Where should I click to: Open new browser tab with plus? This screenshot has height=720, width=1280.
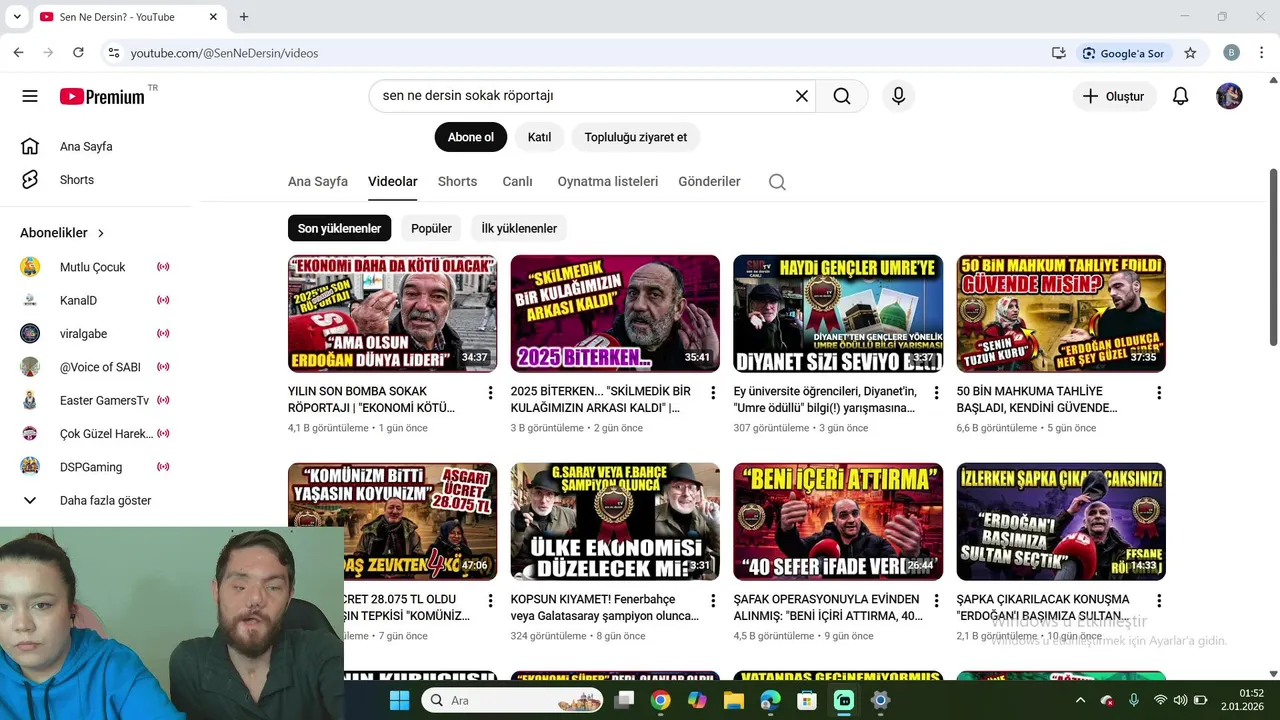click(244, 17)
